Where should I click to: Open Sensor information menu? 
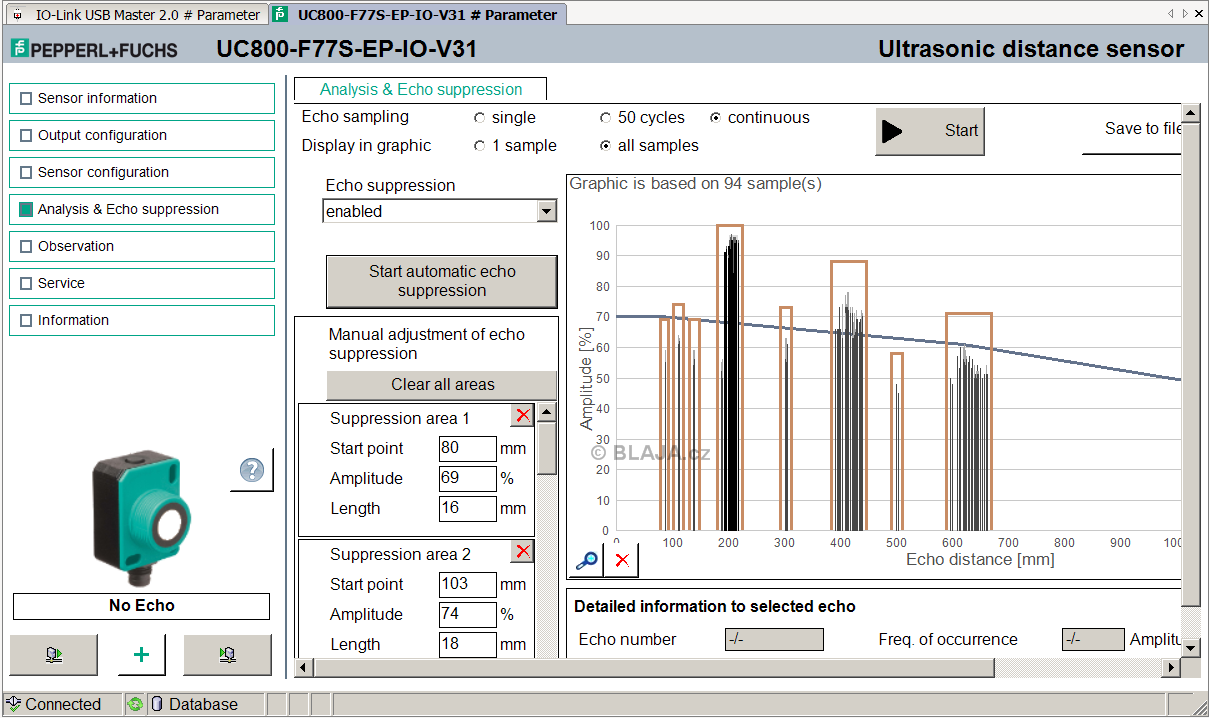[142, 98]
